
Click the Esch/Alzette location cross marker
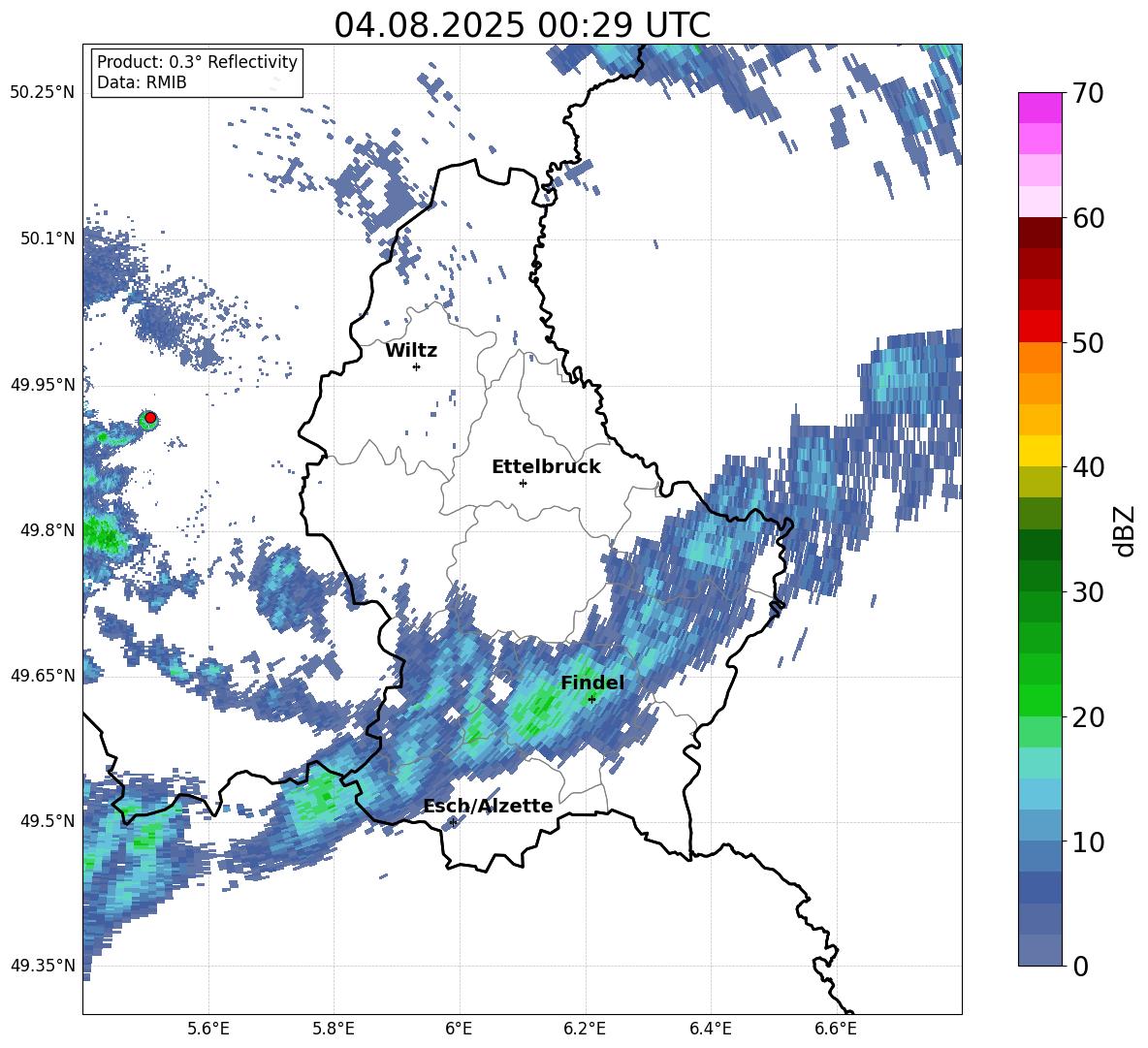[x=453, y=822]
